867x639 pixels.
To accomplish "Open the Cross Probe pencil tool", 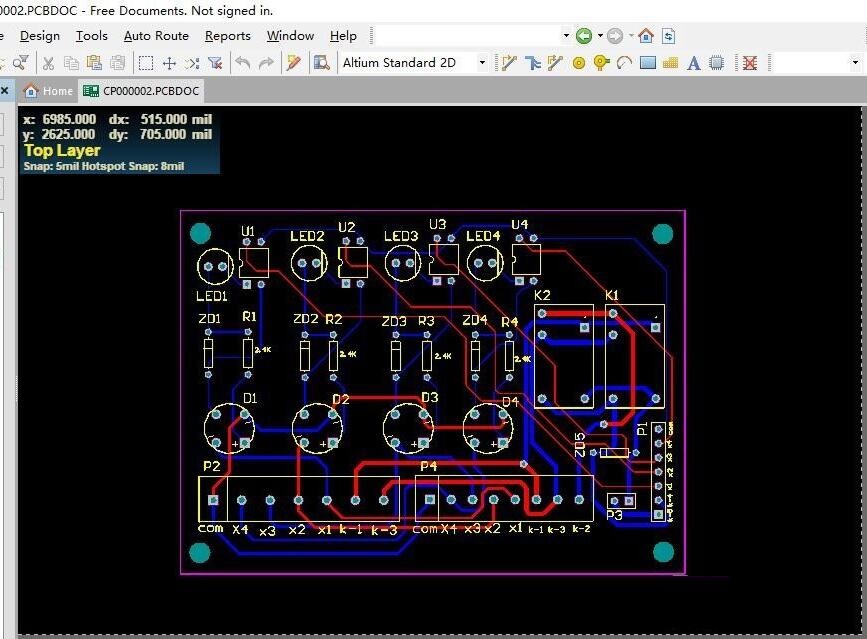I will [294, 63].
